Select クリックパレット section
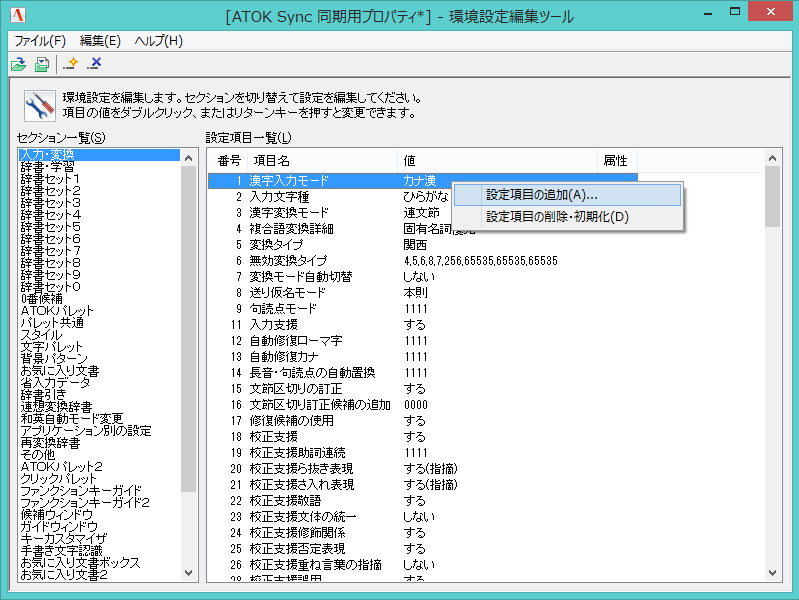799x600 pixels. coord(99,479)
